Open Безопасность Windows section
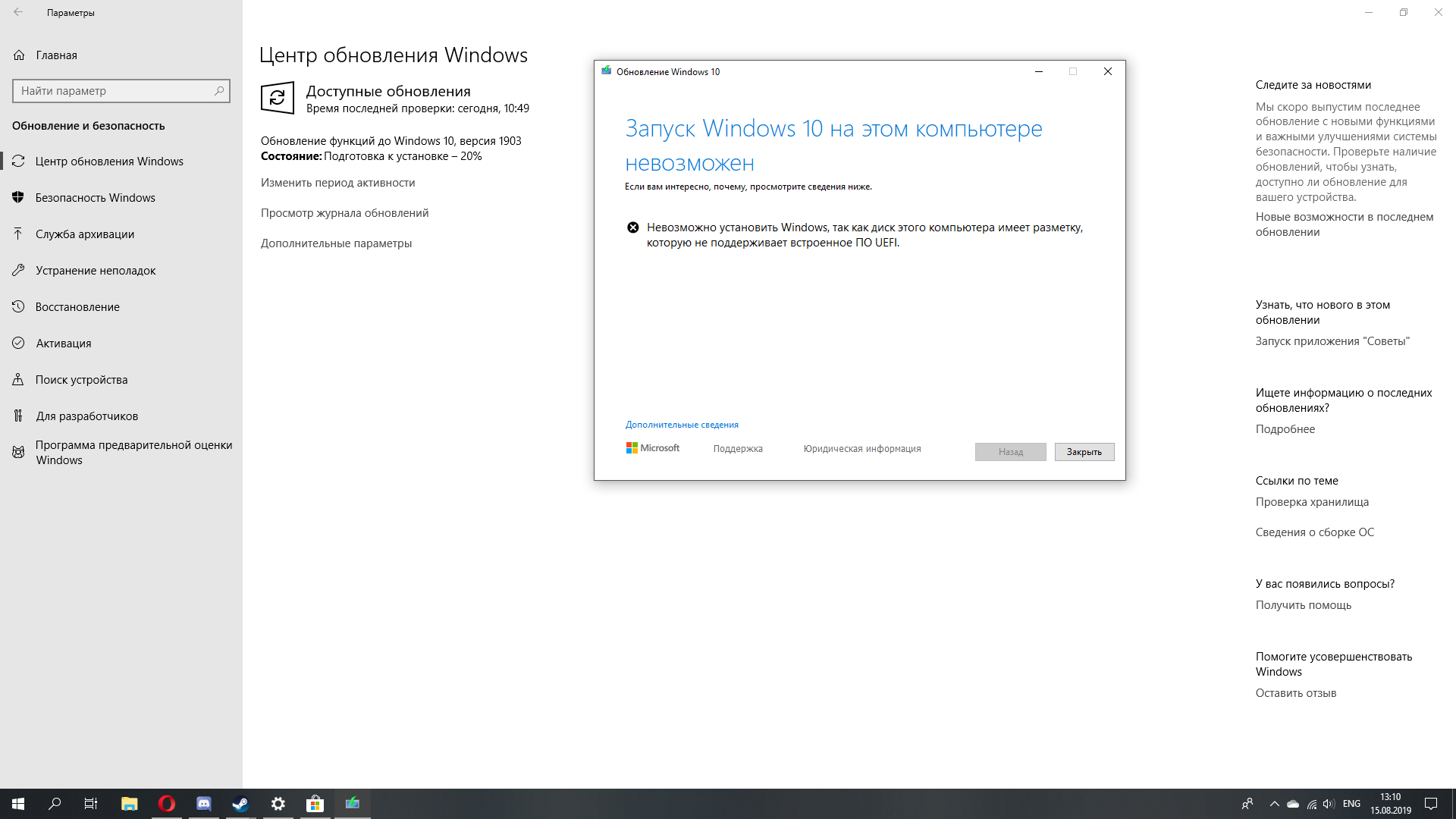 121,198
